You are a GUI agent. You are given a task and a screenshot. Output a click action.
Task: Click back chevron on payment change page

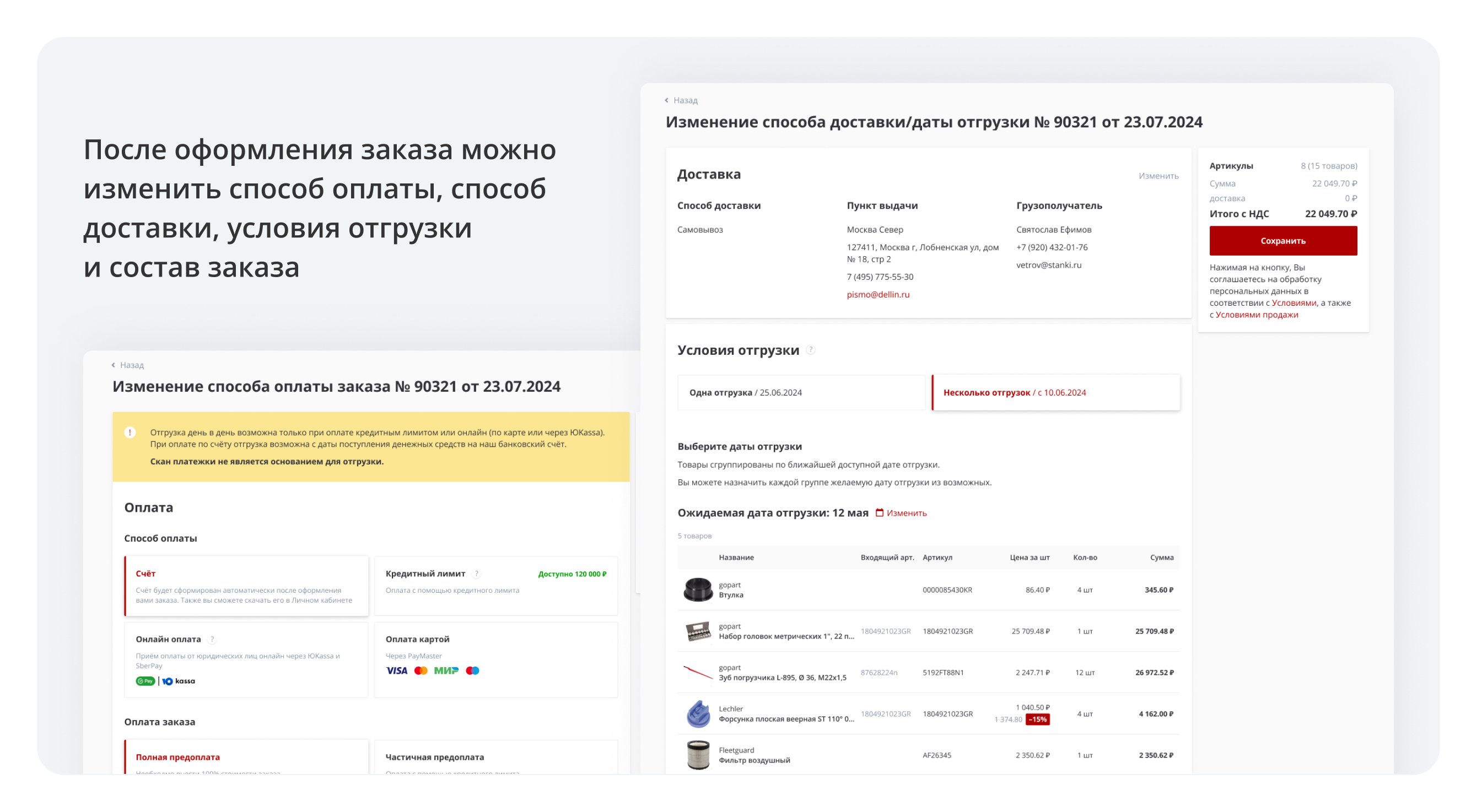[113, 365]
